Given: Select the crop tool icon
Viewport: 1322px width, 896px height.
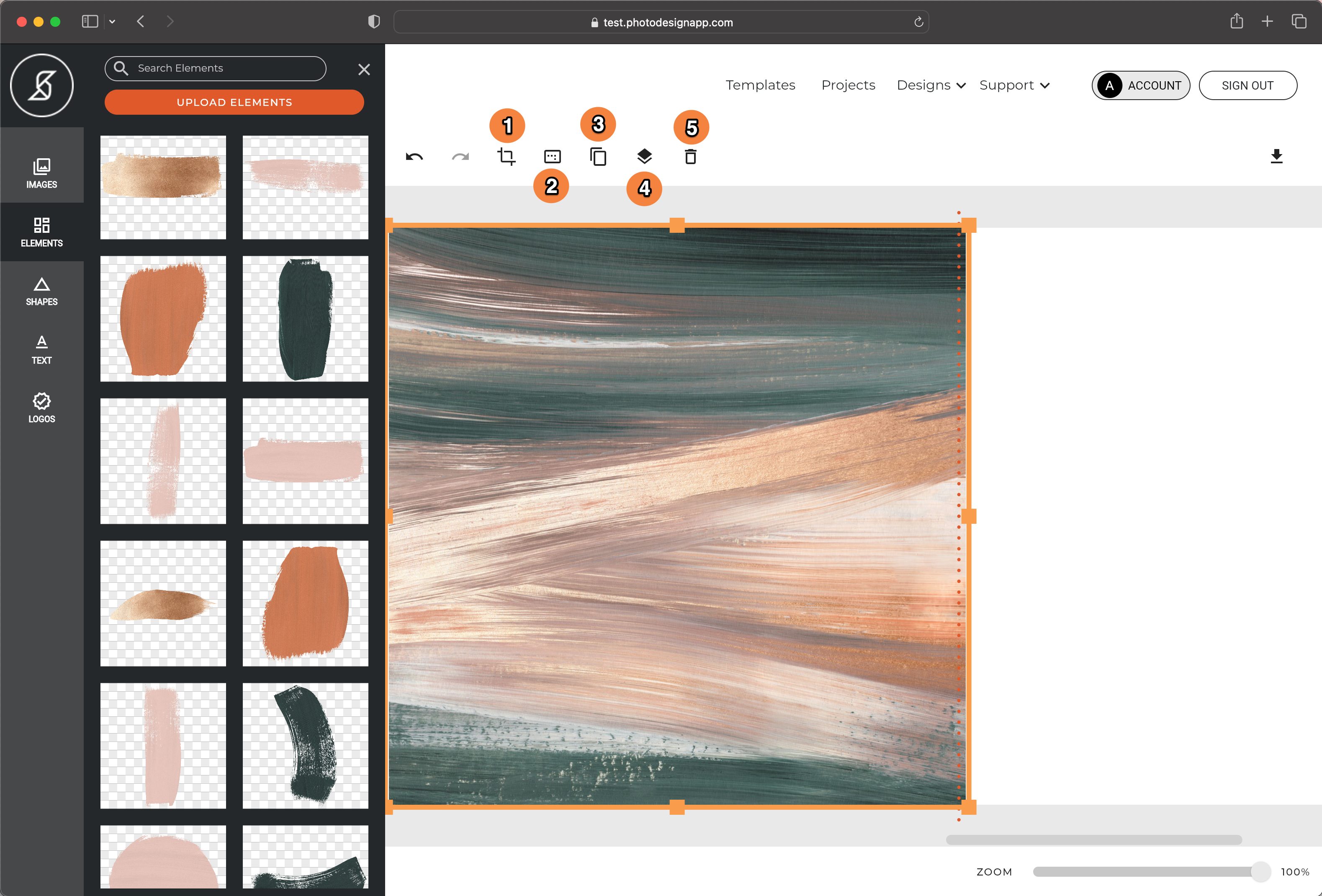Looking at the screenshot, I should [506, 157].
